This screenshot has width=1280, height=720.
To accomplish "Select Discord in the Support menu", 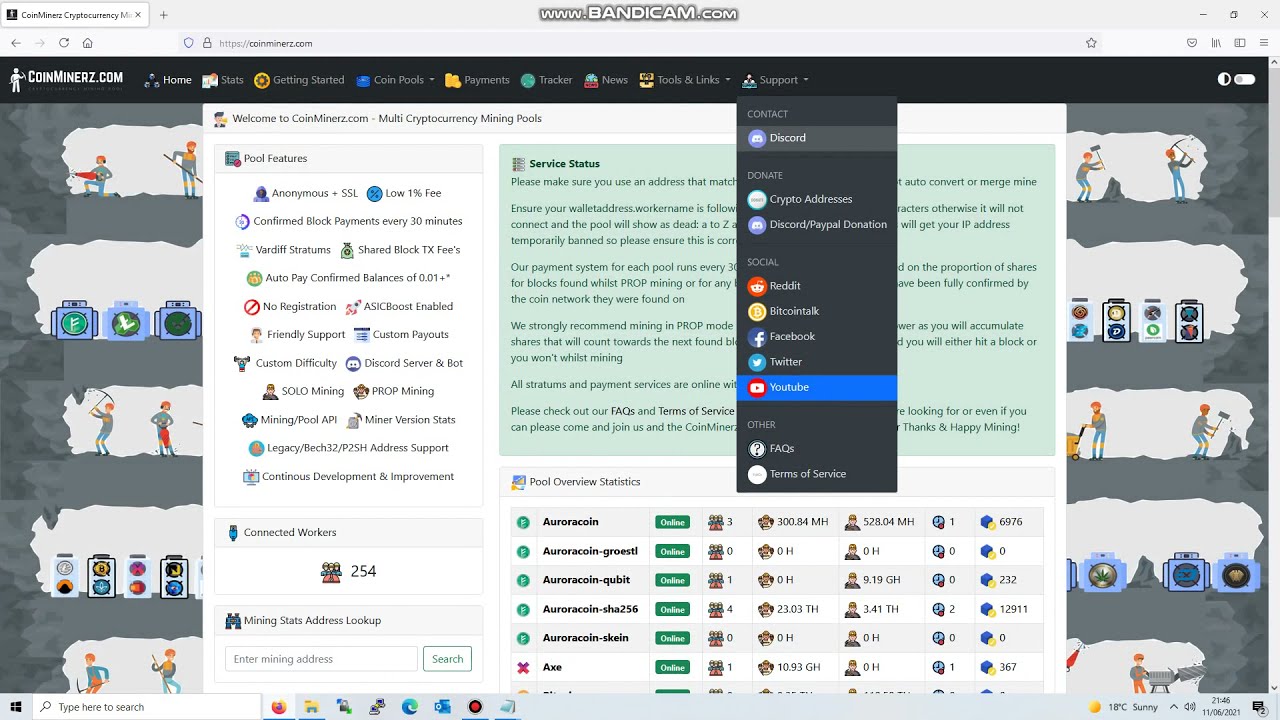I will (x=817, y=138).
